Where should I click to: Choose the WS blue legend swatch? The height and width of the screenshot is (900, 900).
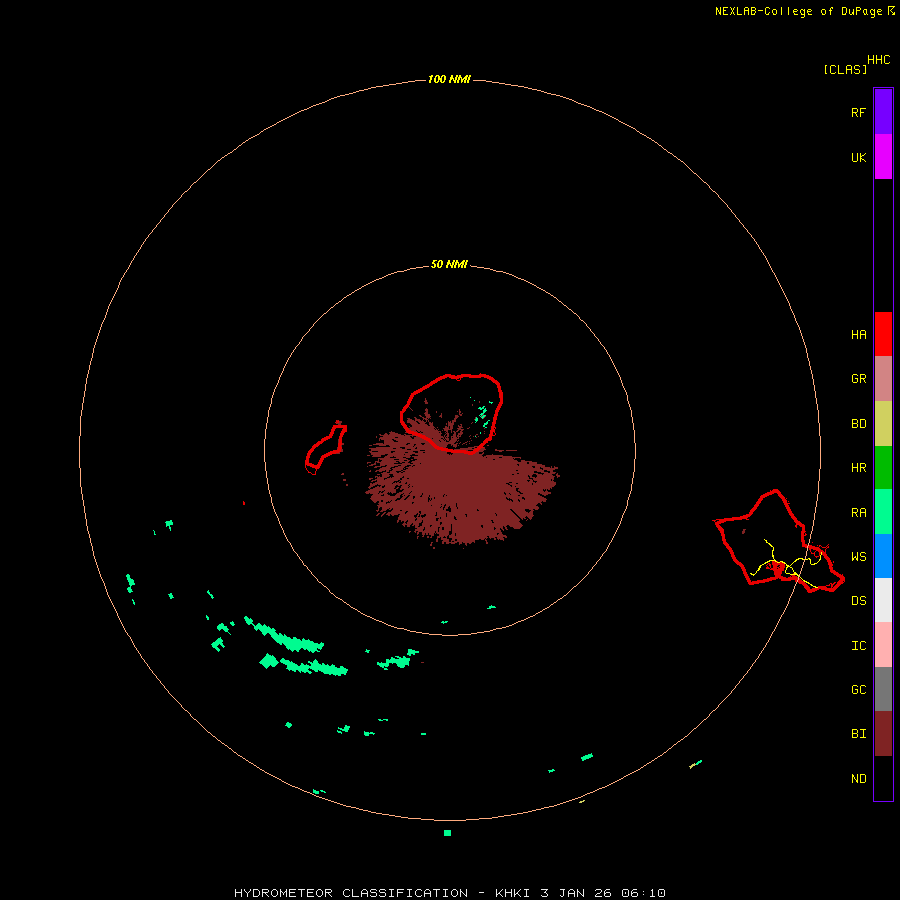coord(883,556)
